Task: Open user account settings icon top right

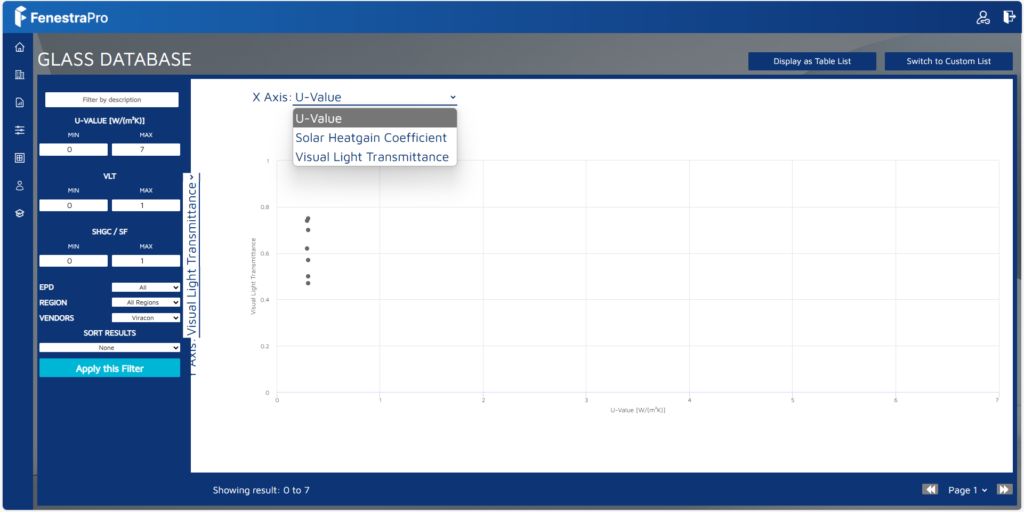Action: [983, 18]
